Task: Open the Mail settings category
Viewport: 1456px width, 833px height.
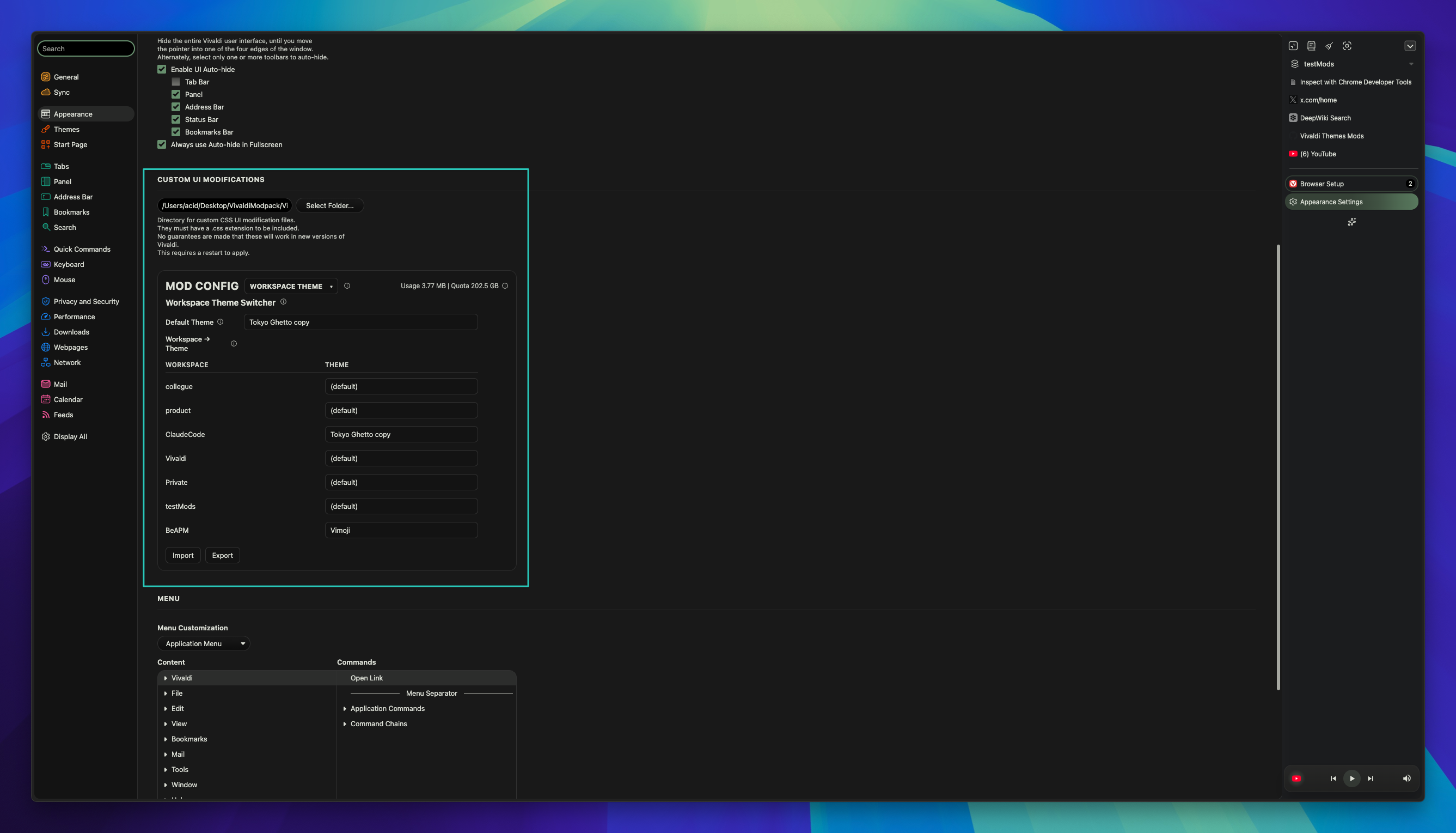Action: click(85, 385)
